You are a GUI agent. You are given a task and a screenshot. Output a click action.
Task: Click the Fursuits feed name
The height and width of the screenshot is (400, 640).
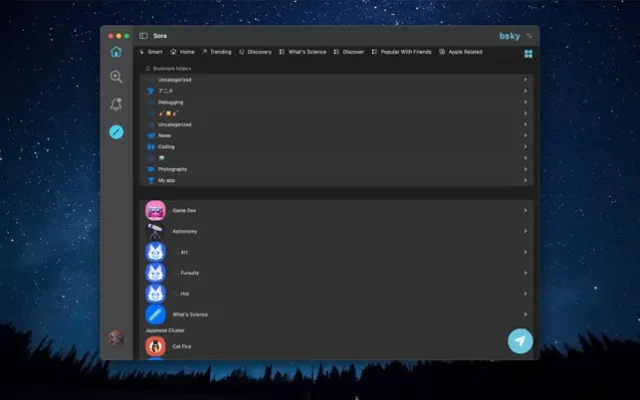[190, 273]
